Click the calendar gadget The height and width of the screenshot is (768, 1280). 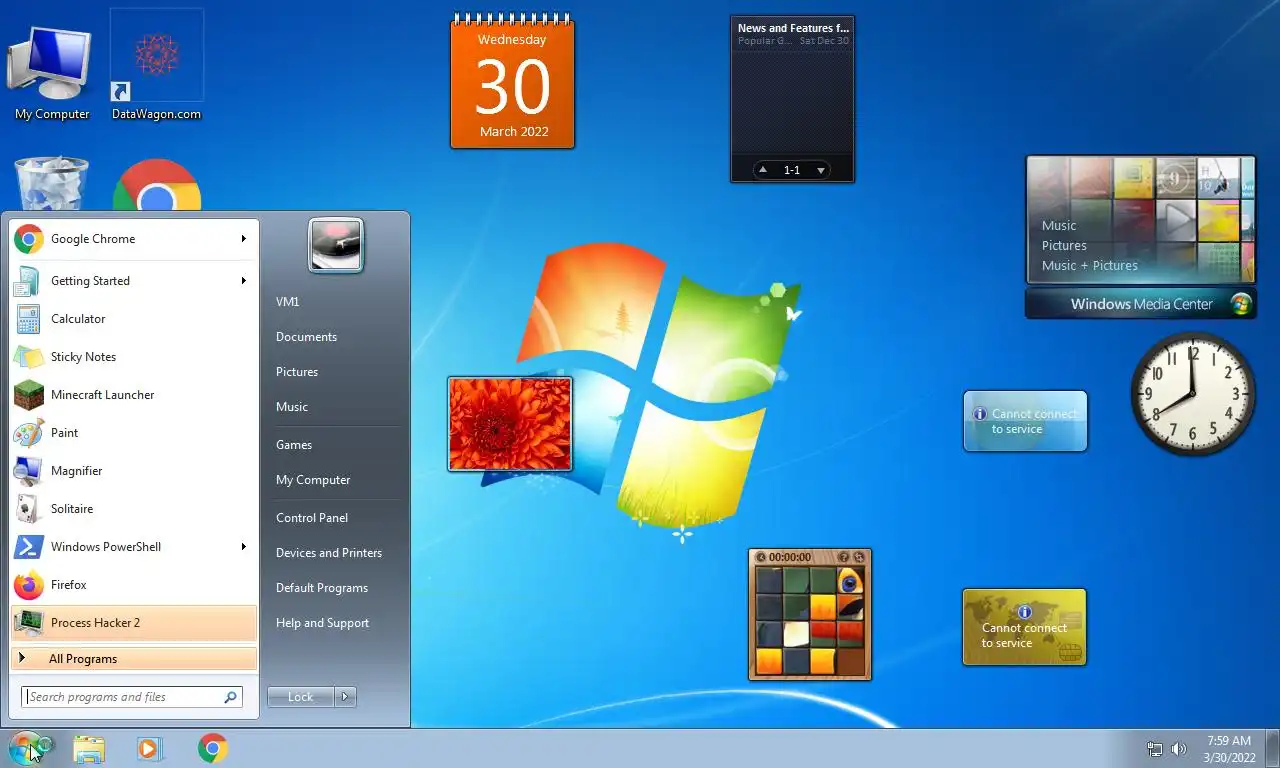(x=512, y=81)
